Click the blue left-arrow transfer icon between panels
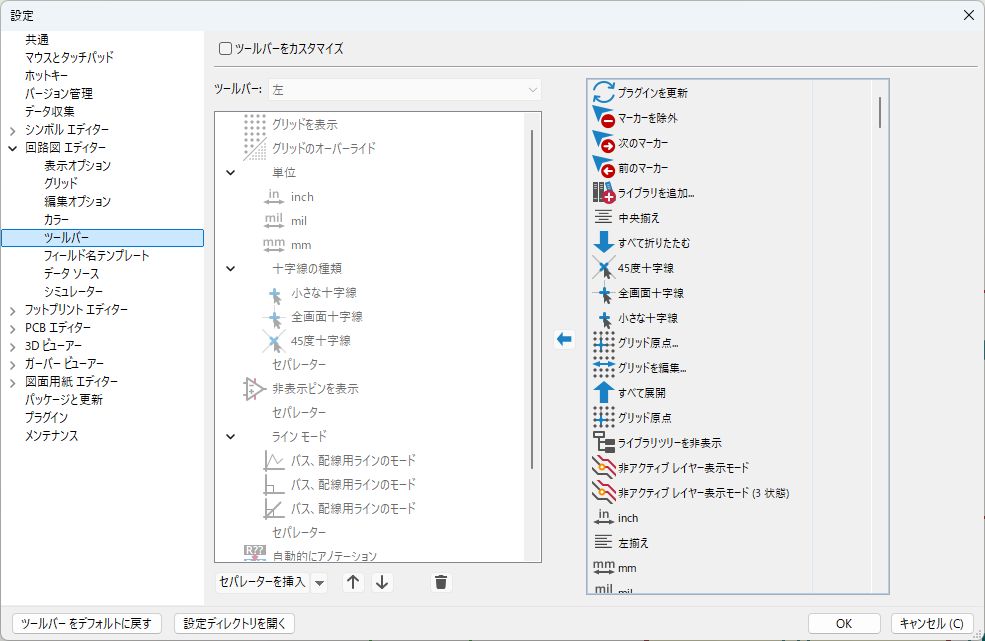The height and width of the screenshot is (641, 985). click(x=563, y=338)
